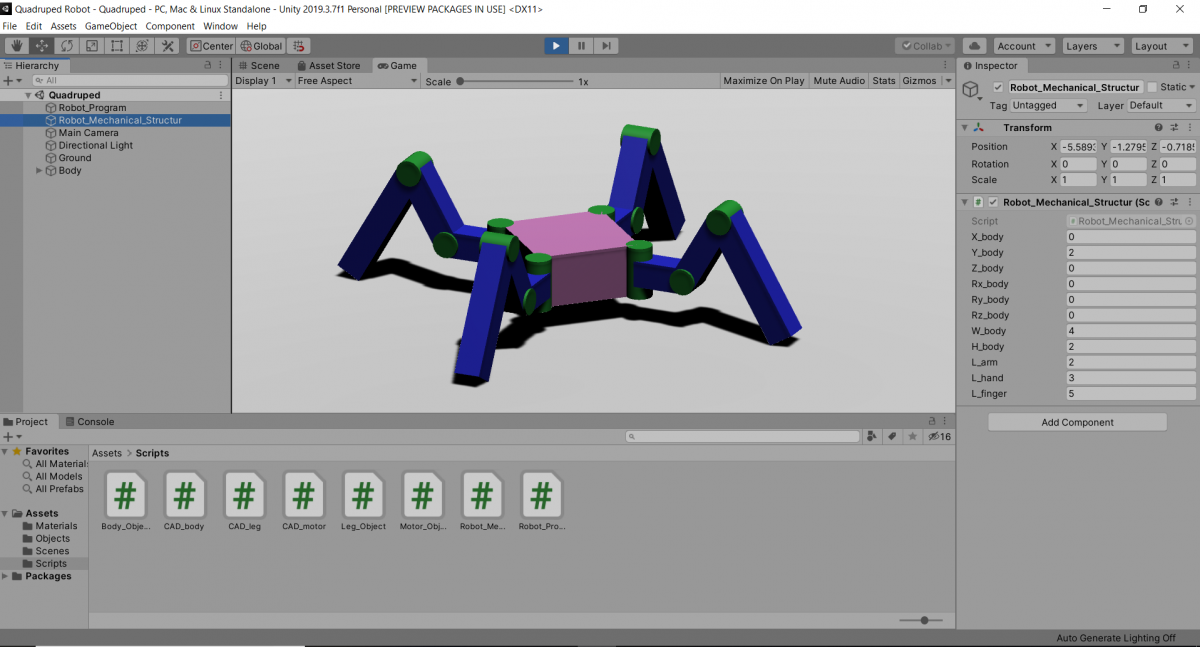Switch to the Console tab

90,422
